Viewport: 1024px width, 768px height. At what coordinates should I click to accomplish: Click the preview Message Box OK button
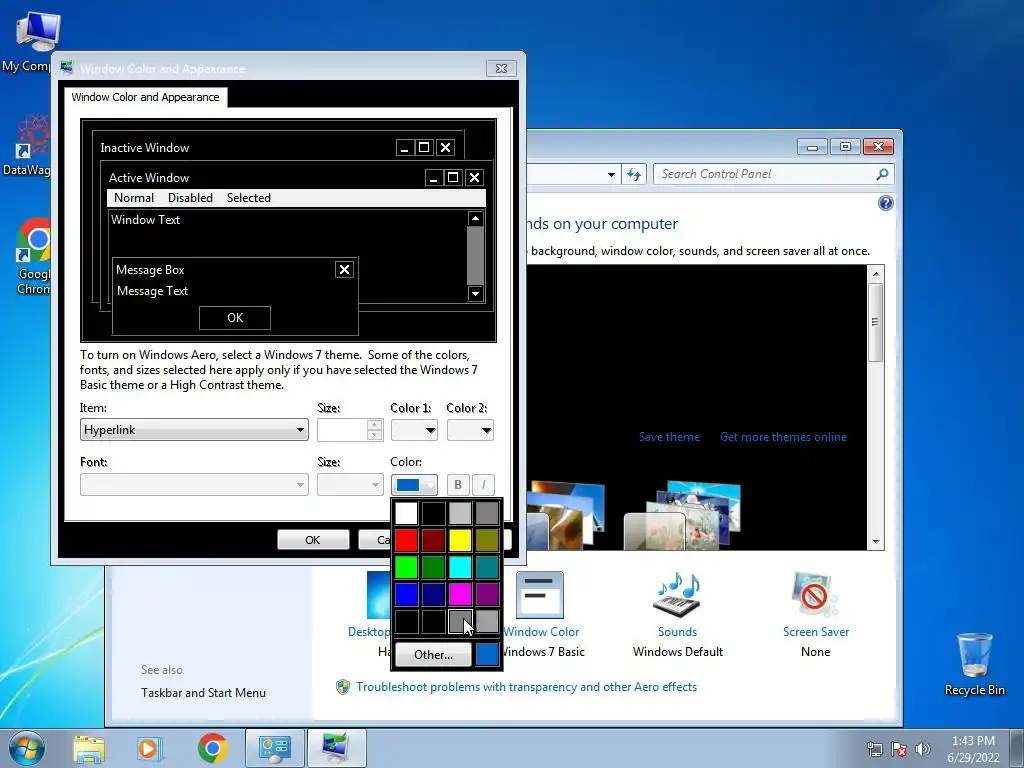234,318
